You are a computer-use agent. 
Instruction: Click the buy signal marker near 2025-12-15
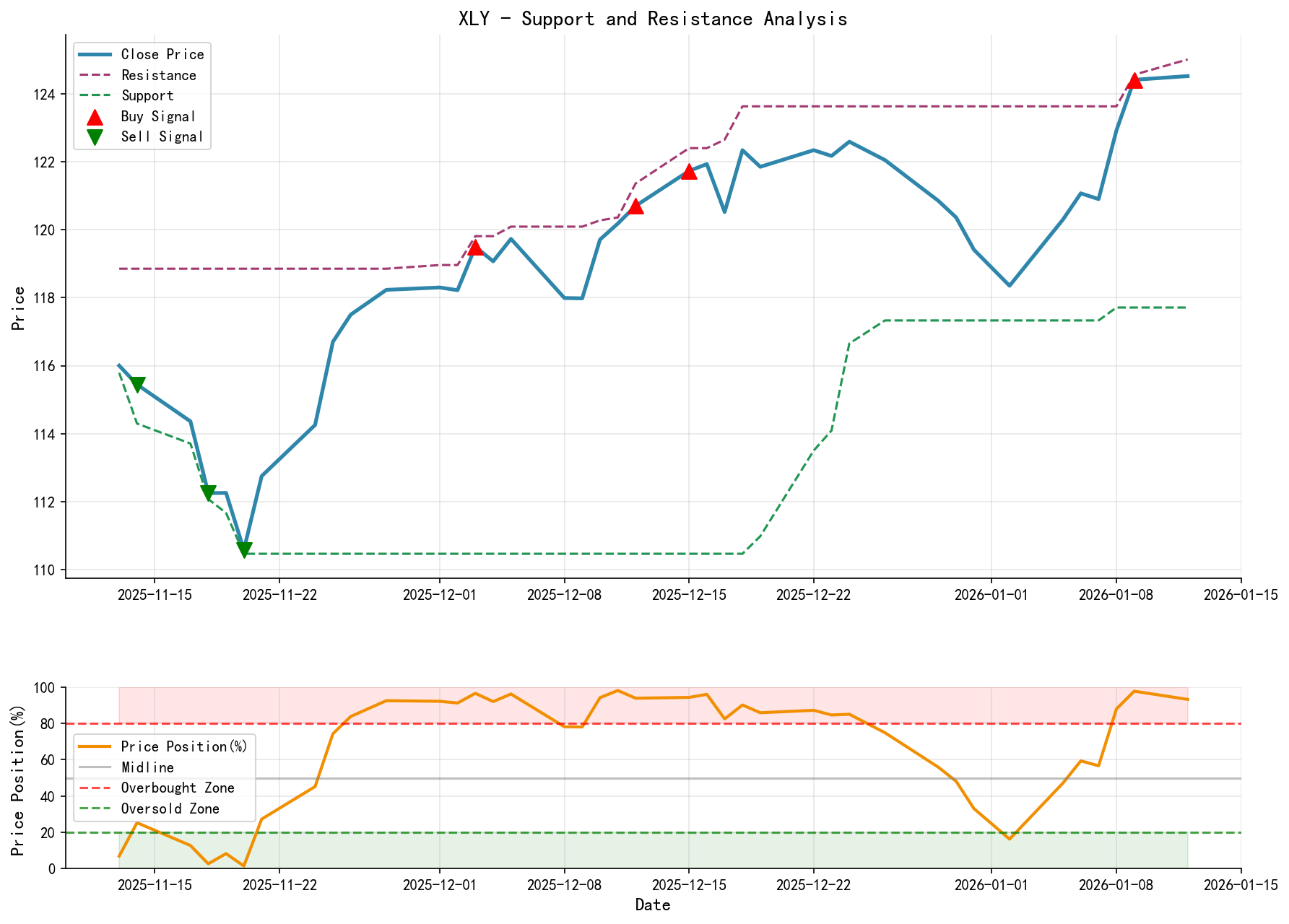(x=688, y=171)
